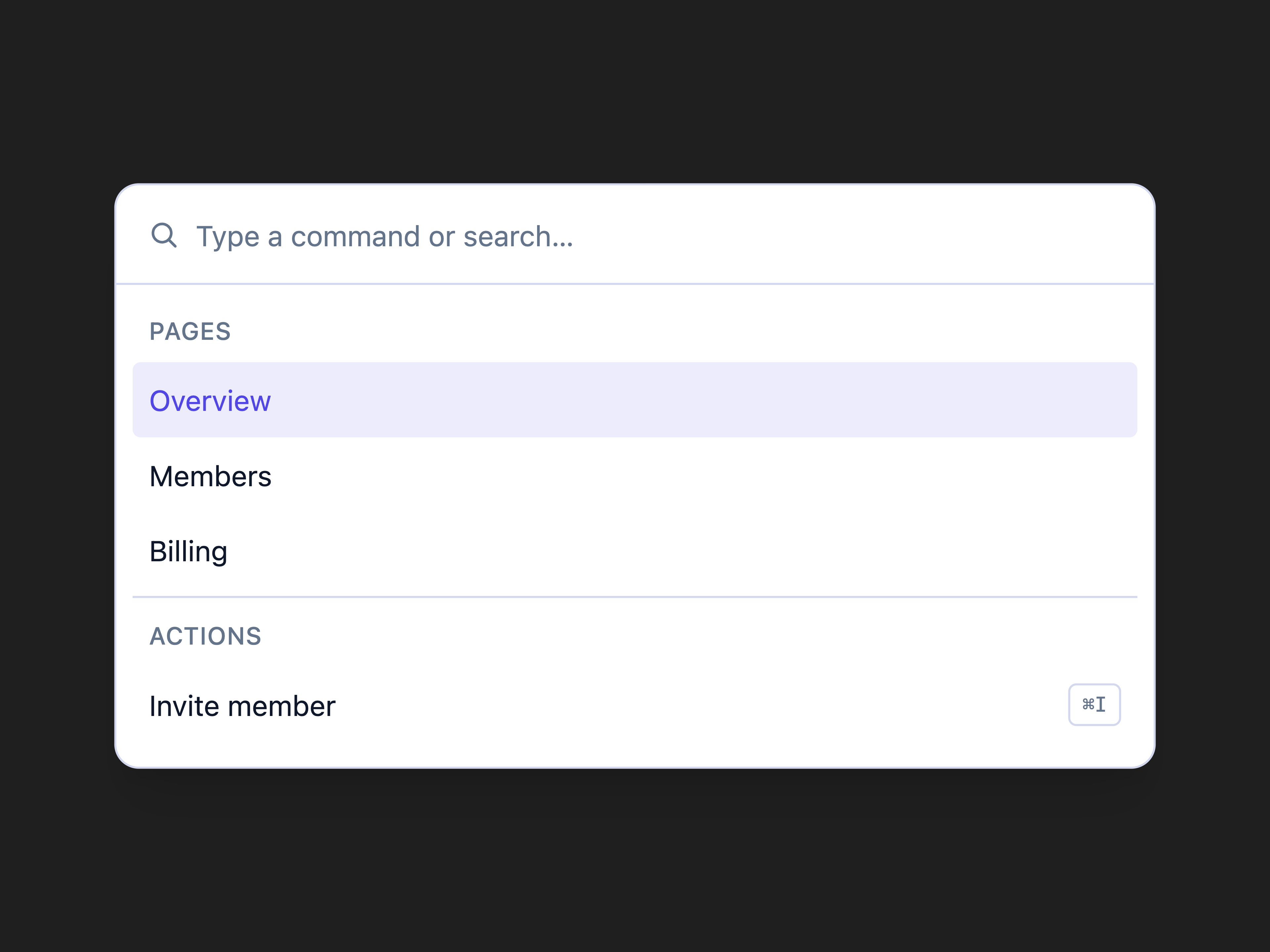The image size is (1270, 952).
Task: Click the divider line above ACTIONS
Action: [x=634, y=597]
